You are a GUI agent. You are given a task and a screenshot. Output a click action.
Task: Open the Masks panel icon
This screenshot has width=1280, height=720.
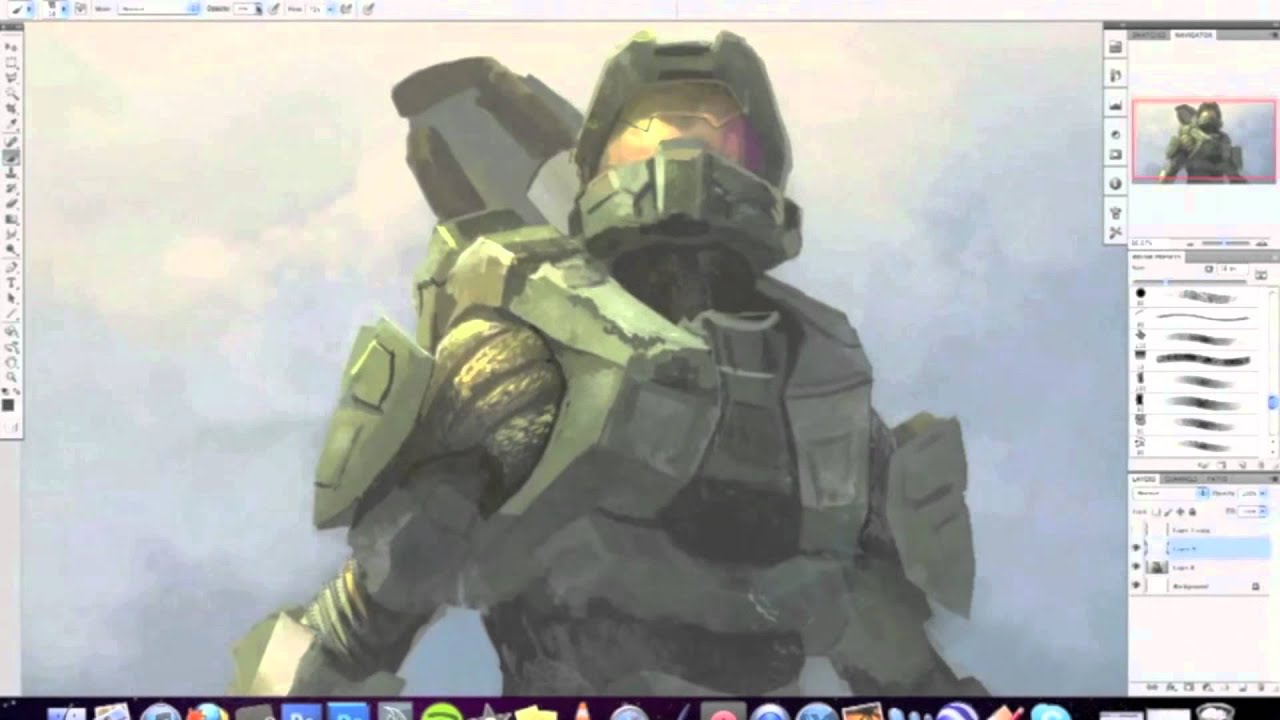pyautogui.click(x=1116, y=154)
